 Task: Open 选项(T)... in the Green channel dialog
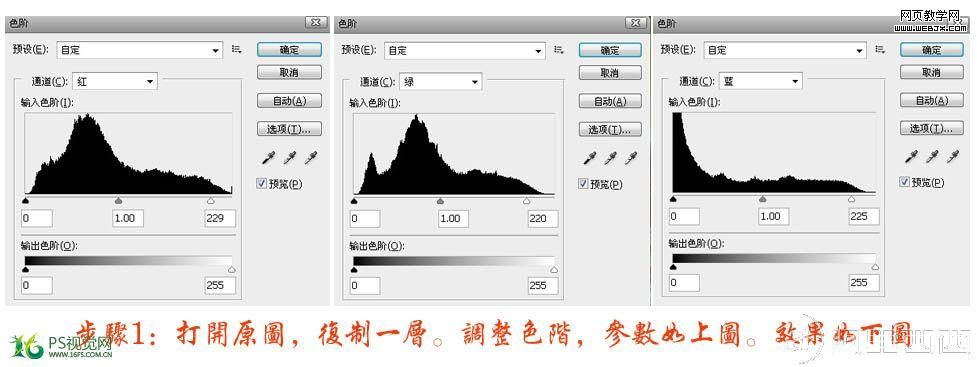(x=610, y=130)
